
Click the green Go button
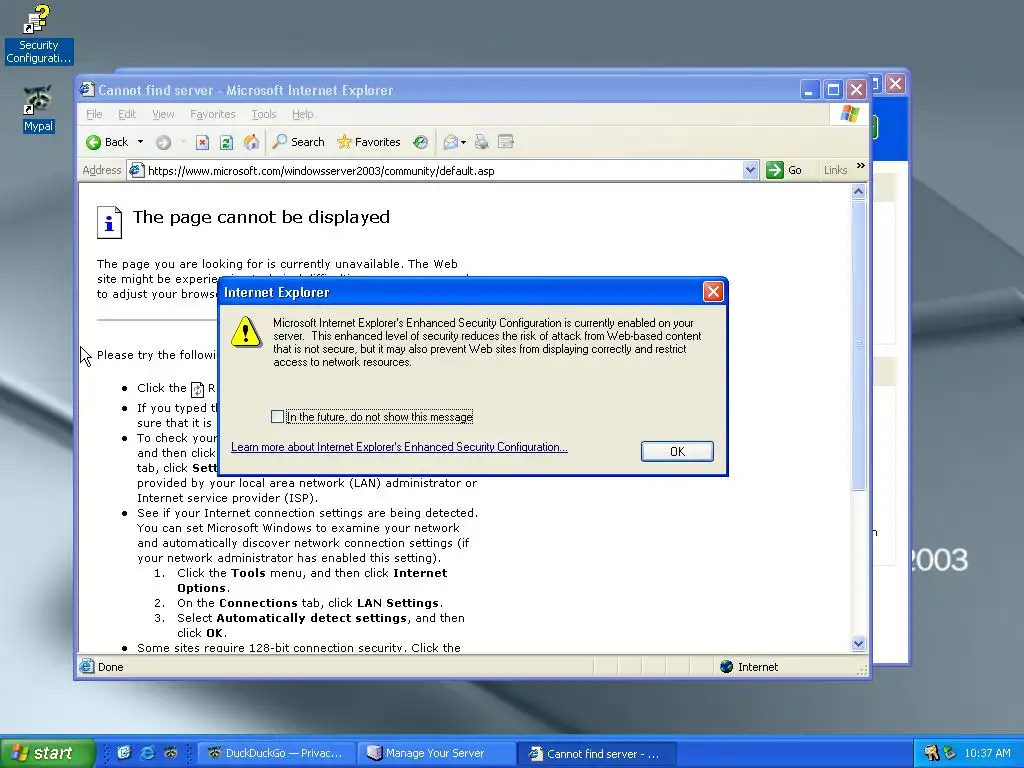(784, 170)
